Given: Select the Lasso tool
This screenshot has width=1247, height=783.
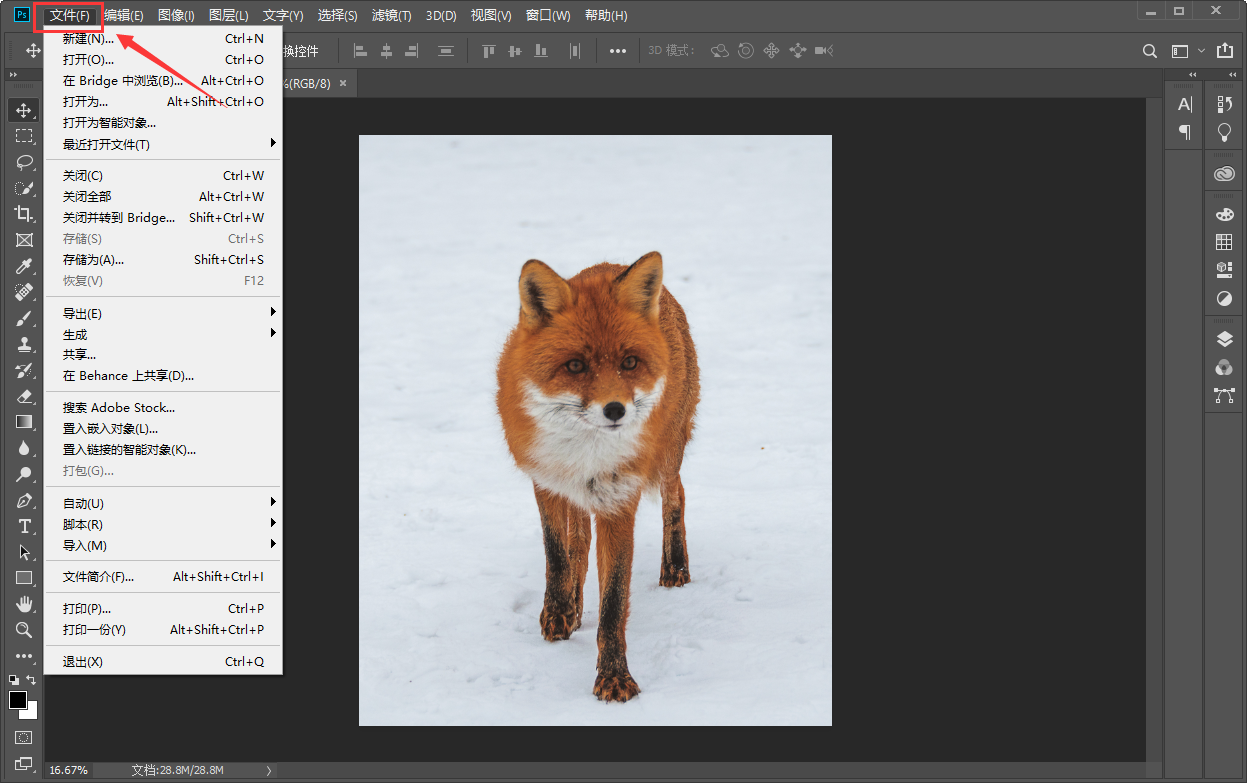Looking at the screenshot, I should point(24,162).
